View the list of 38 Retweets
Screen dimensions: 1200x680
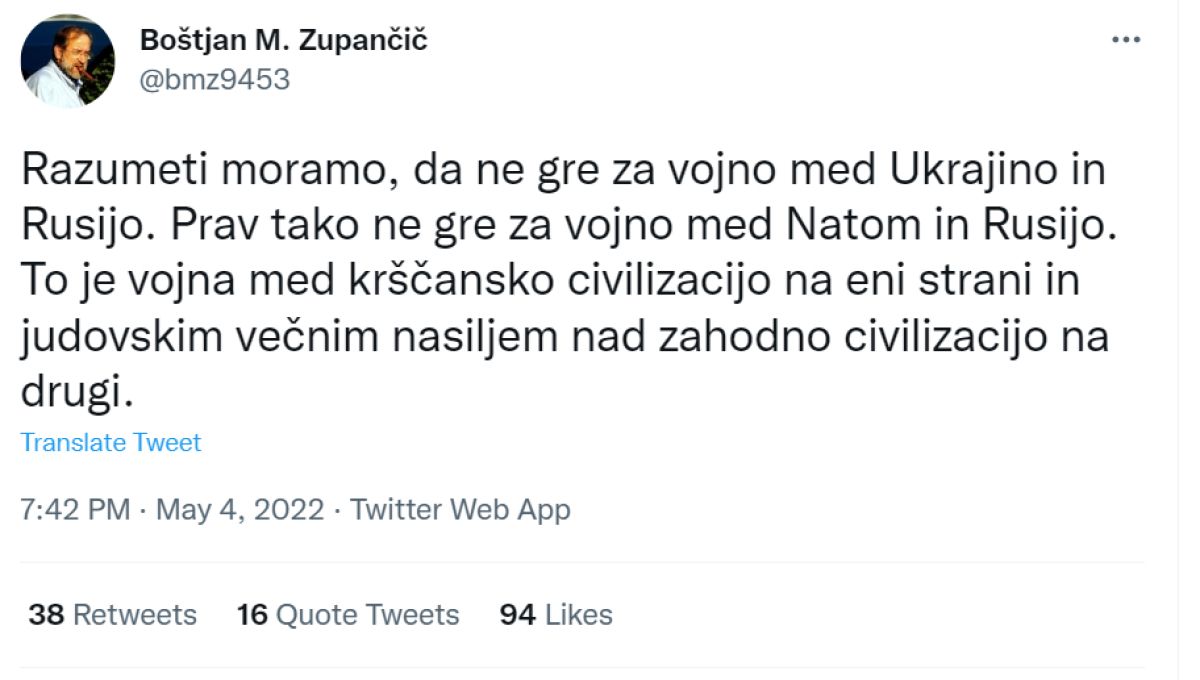tap(112, 614)
